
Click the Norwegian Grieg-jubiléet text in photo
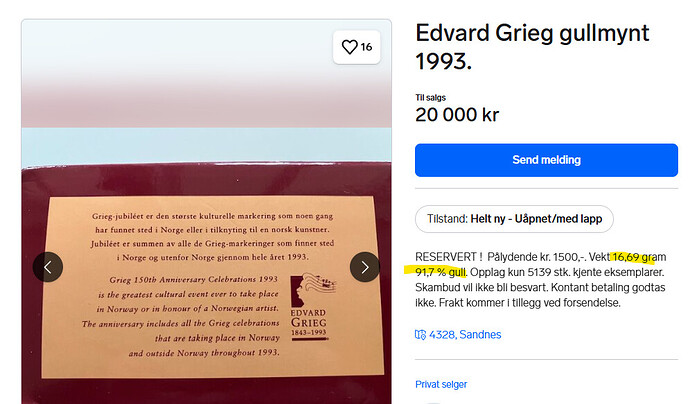[213, 236]
